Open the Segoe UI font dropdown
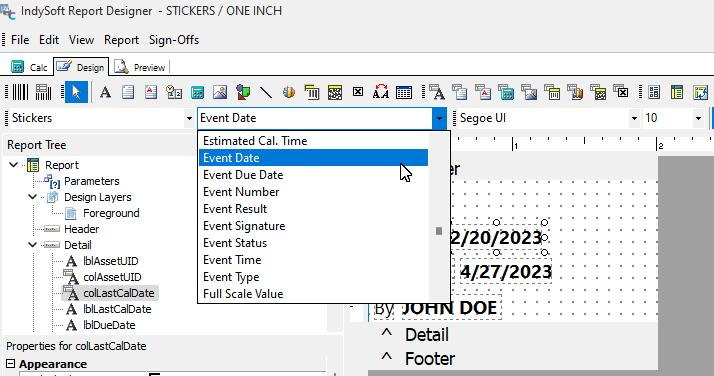The height and width of the screenshot is (376, 714). pyautogui.click(x=634, y=118)
